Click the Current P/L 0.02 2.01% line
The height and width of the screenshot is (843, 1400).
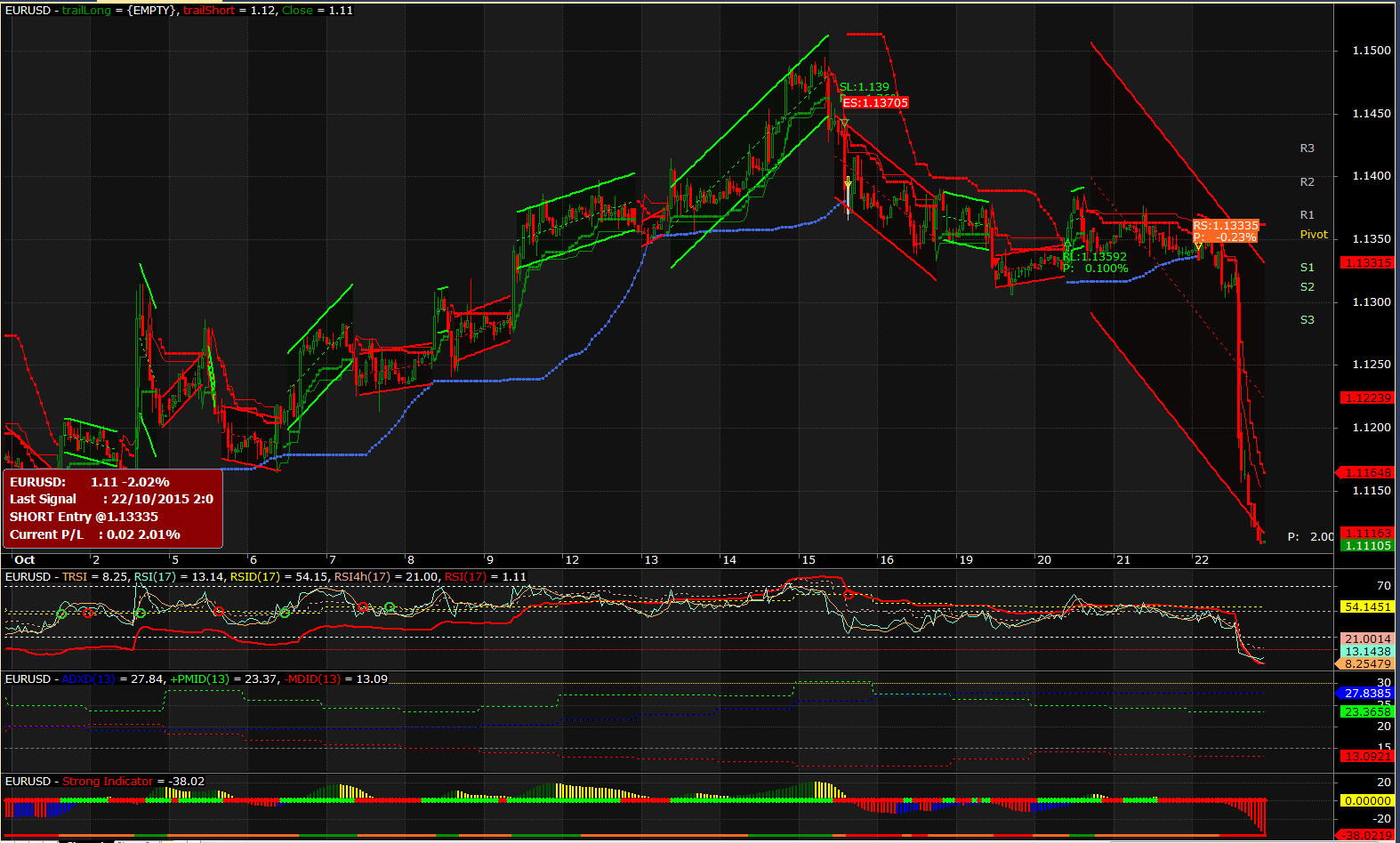(x=95, y=534)
